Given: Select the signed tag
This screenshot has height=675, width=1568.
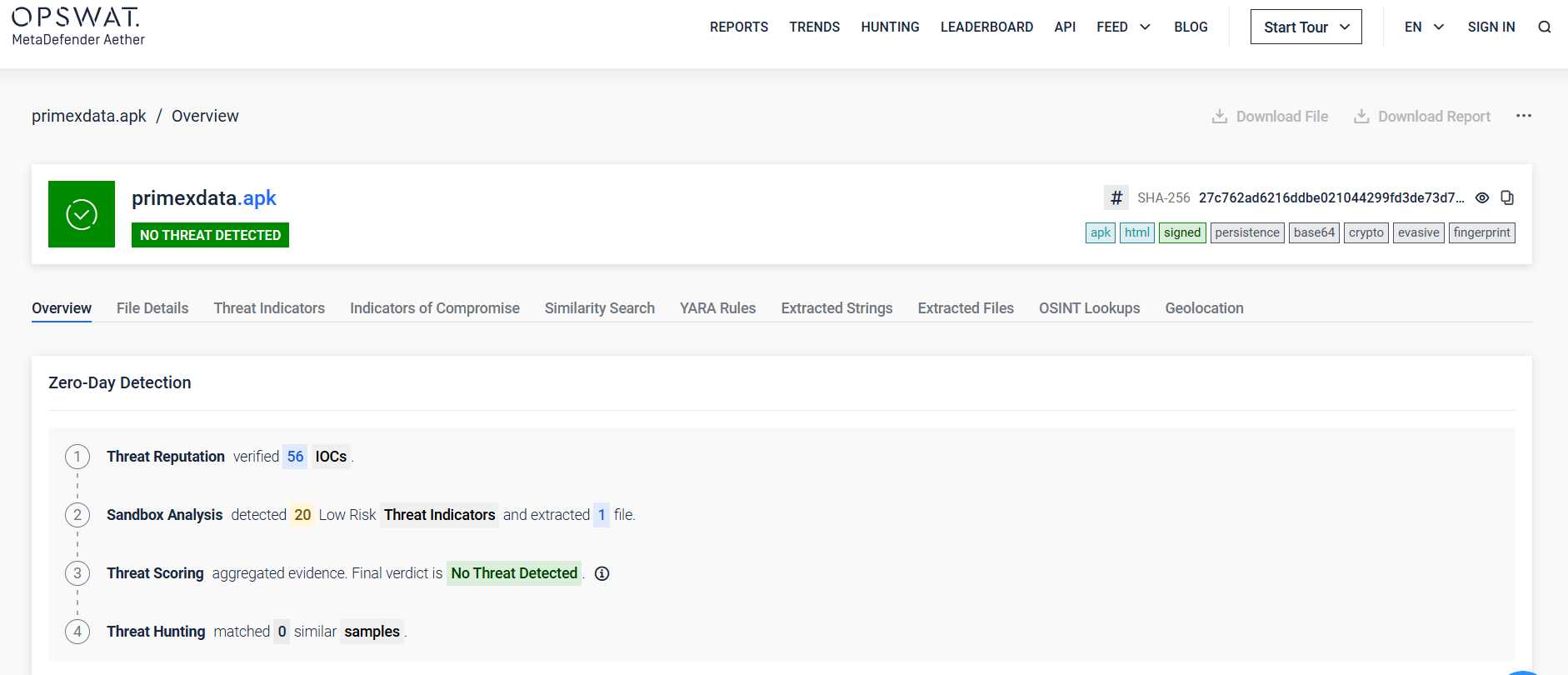Looking at the screenshot, I should [1182, 232].
